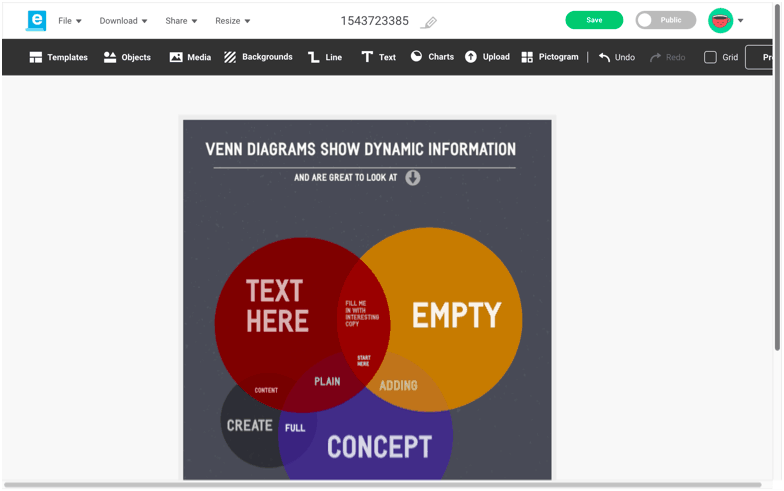Open the Pictogram grid icon
This screenshot has height=491, width=784.
[x=527, y=57]
